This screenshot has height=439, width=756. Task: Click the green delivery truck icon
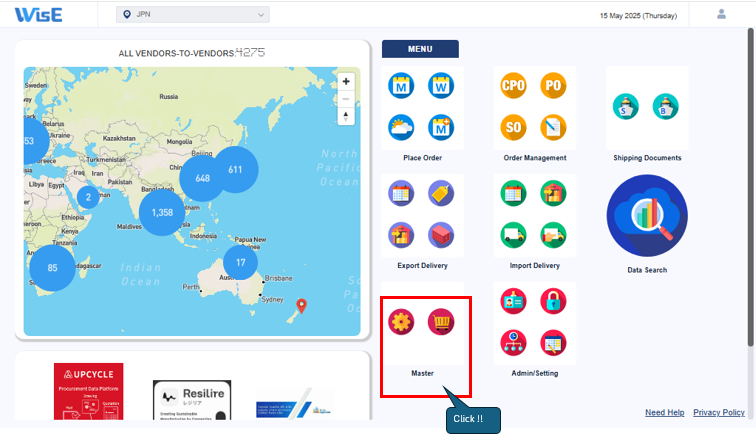513,235
